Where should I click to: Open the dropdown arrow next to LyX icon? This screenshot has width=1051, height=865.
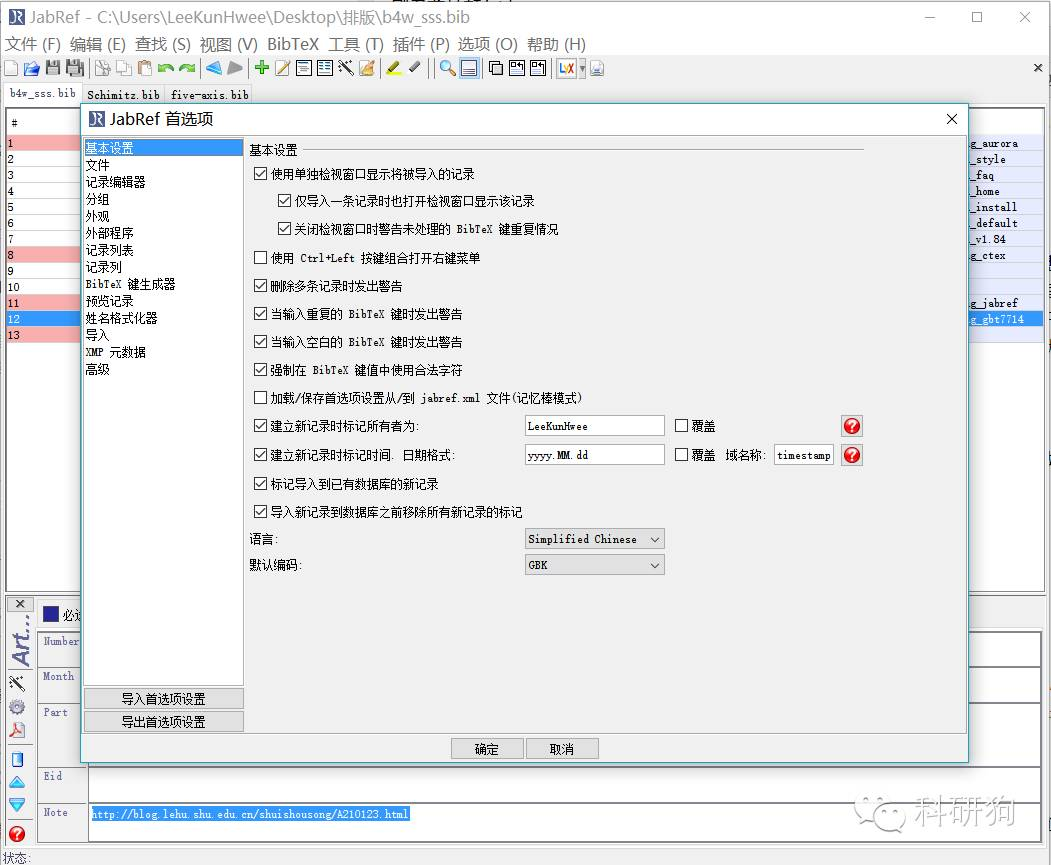coord(582,68)
